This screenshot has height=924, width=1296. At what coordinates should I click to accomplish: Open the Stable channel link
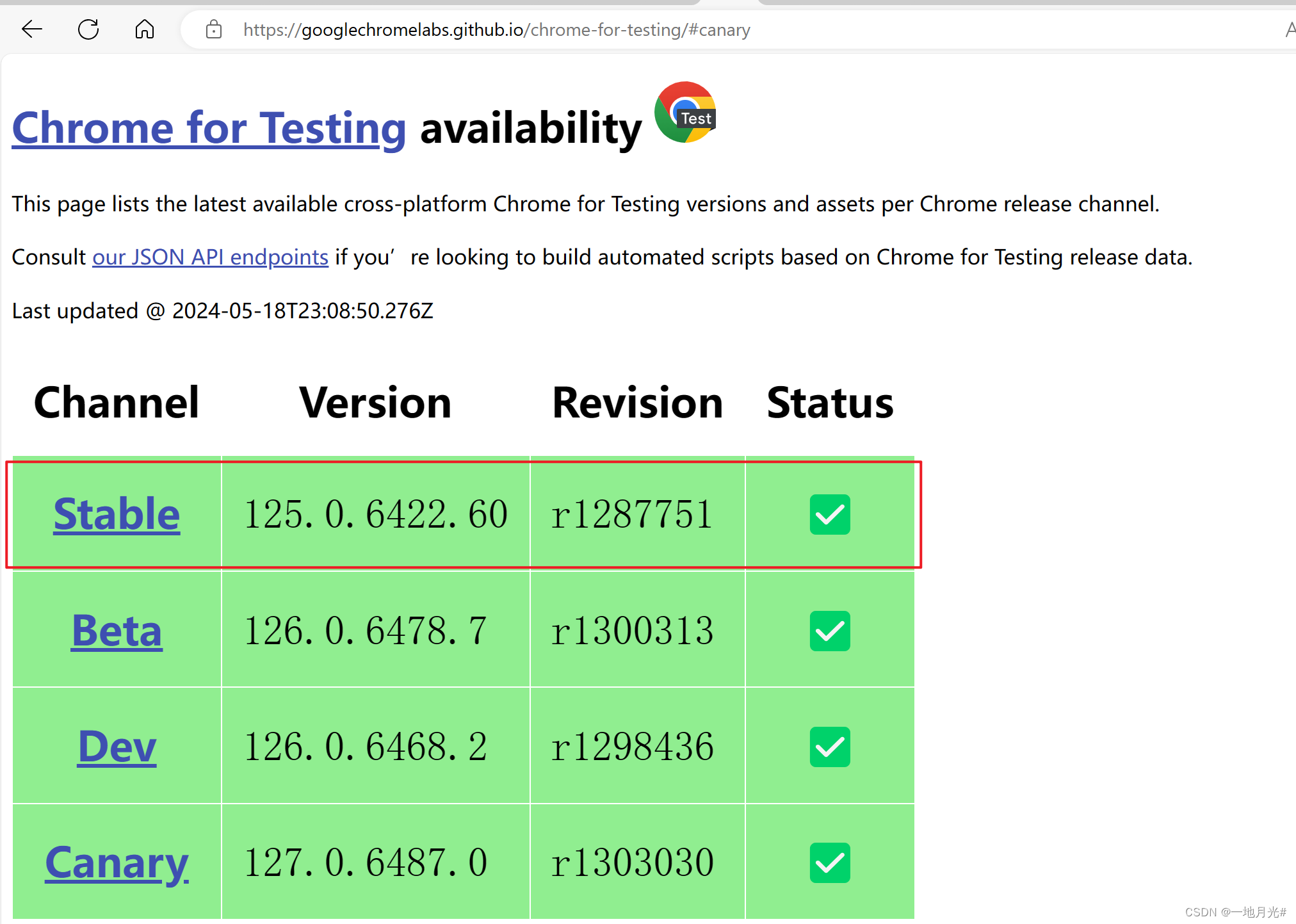click(x=116, y=514)
